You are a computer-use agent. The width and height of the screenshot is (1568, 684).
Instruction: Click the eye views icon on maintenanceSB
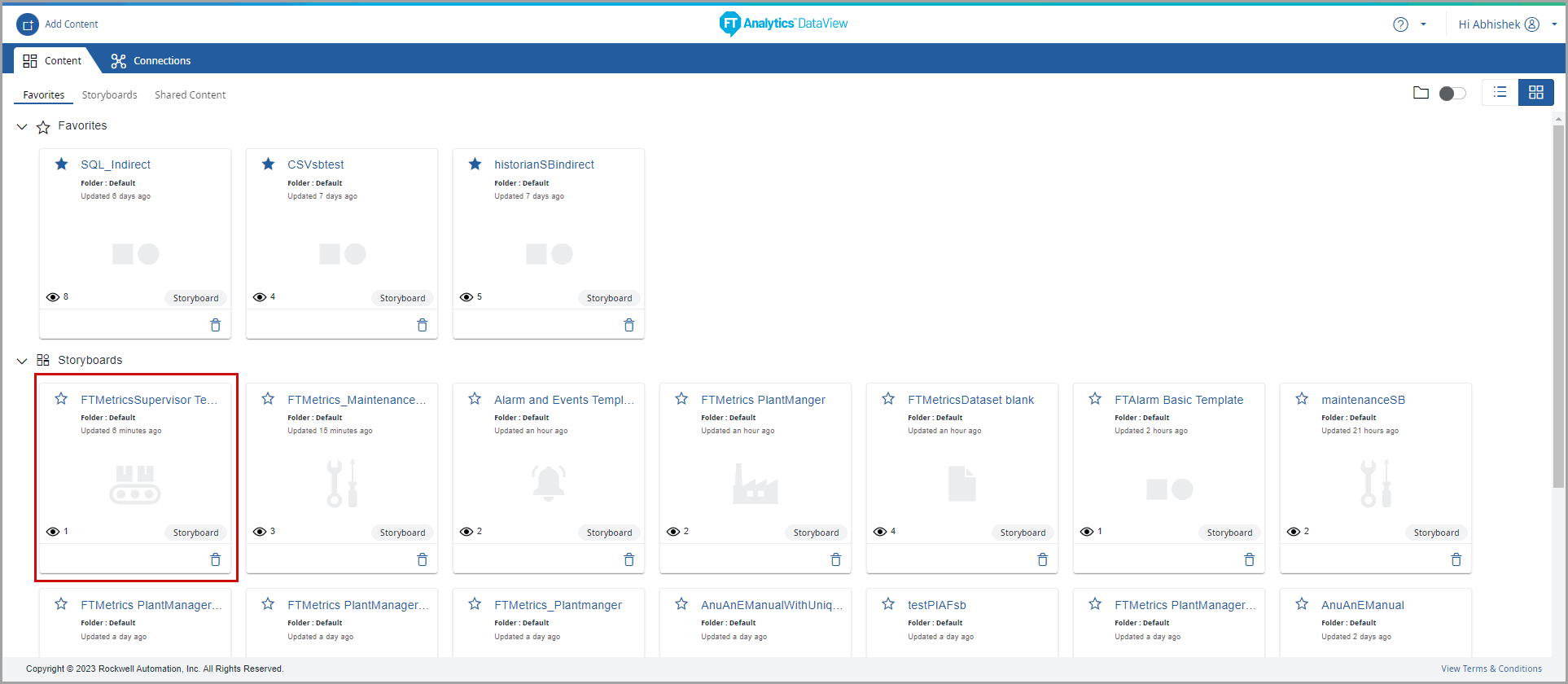tap(1294, 532)
